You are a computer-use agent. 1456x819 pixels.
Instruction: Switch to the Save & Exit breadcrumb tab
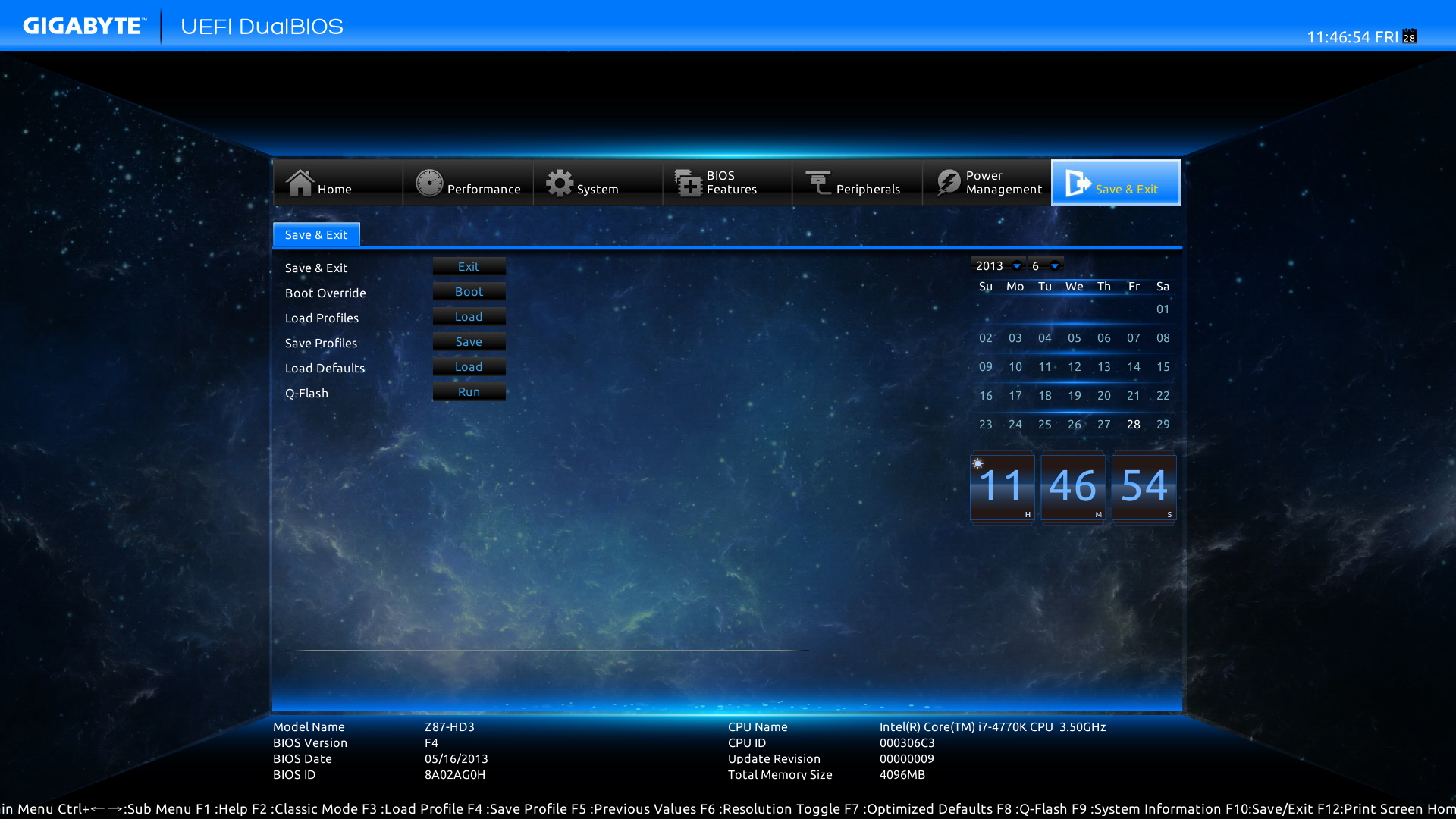point(316,234)
